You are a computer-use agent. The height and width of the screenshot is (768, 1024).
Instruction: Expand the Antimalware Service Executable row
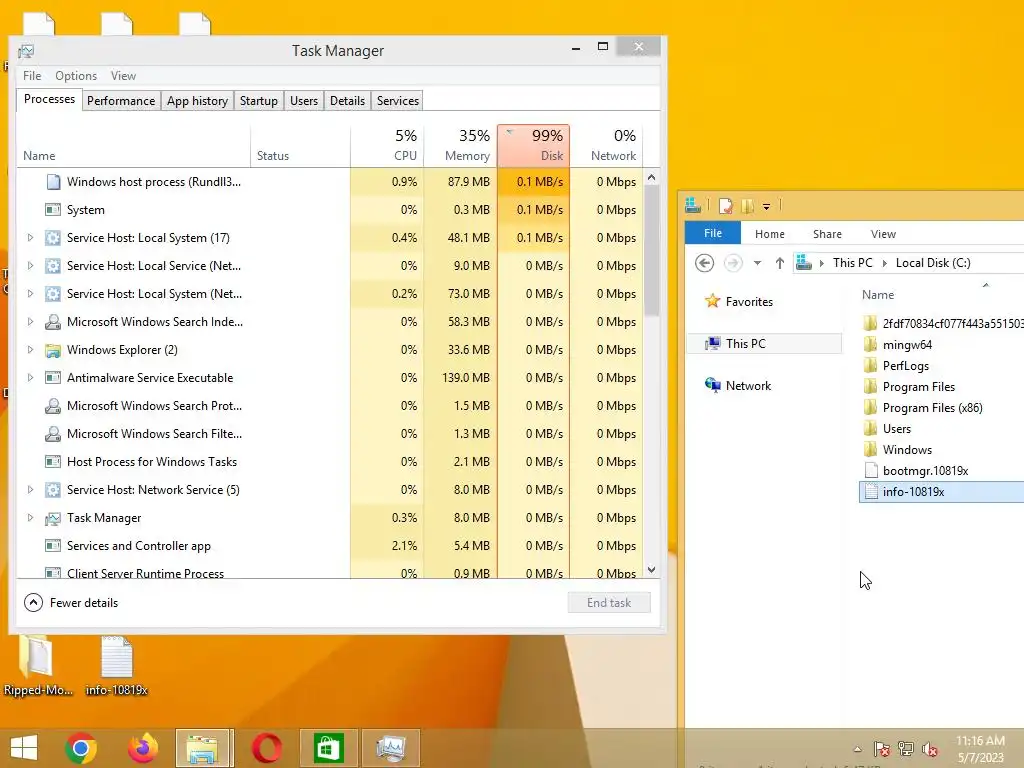coord(30,377)
